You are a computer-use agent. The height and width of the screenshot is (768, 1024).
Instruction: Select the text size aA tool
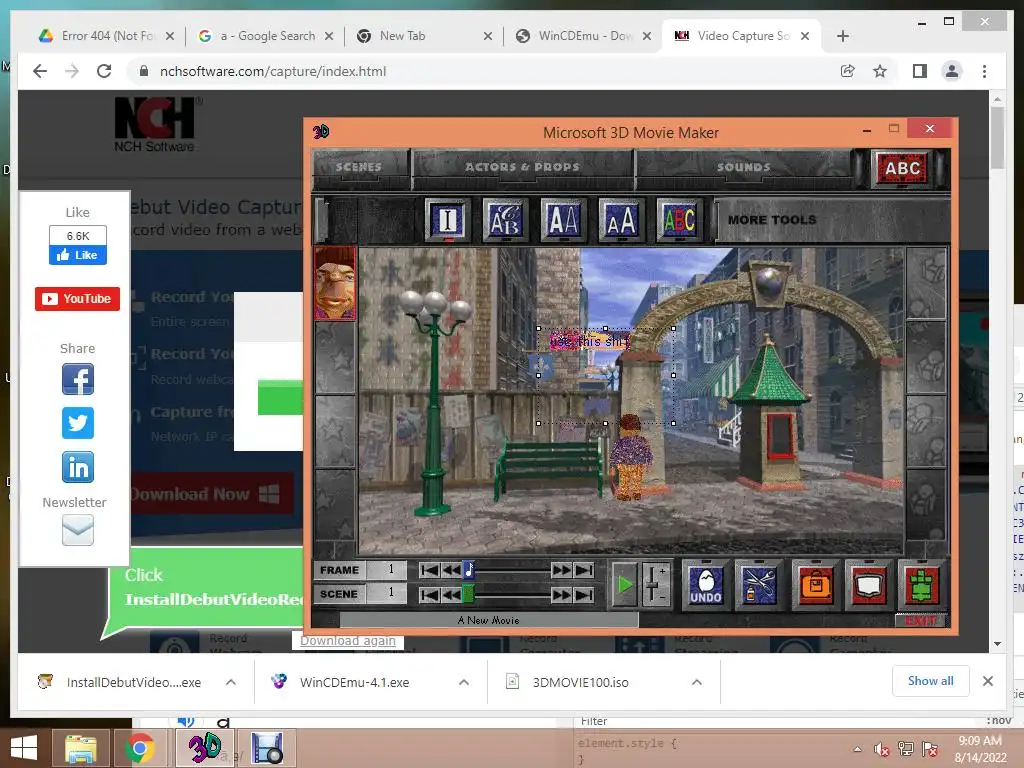coord(621,220)
